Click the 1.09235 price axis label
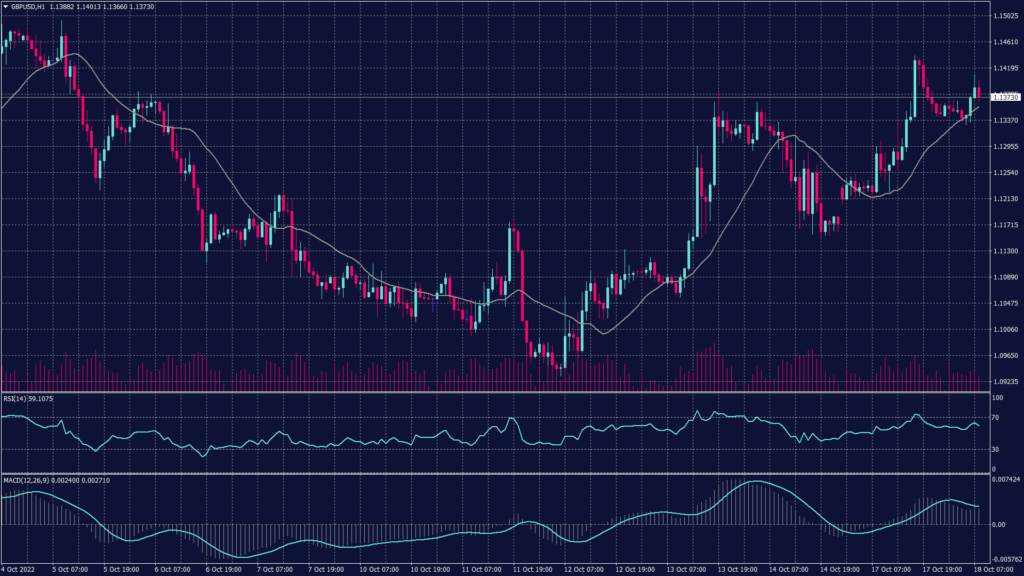The height and width of the screenshot is (576, 1024). [x=1004, y=381]
